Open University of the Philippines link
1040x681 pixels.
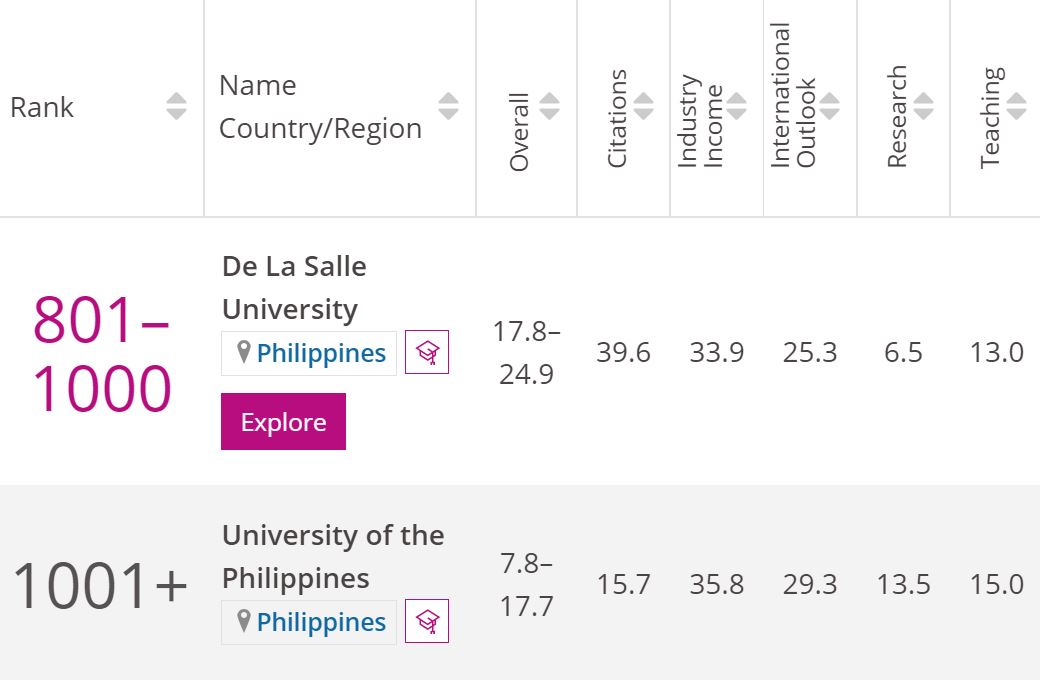click(x=333, y=557)
